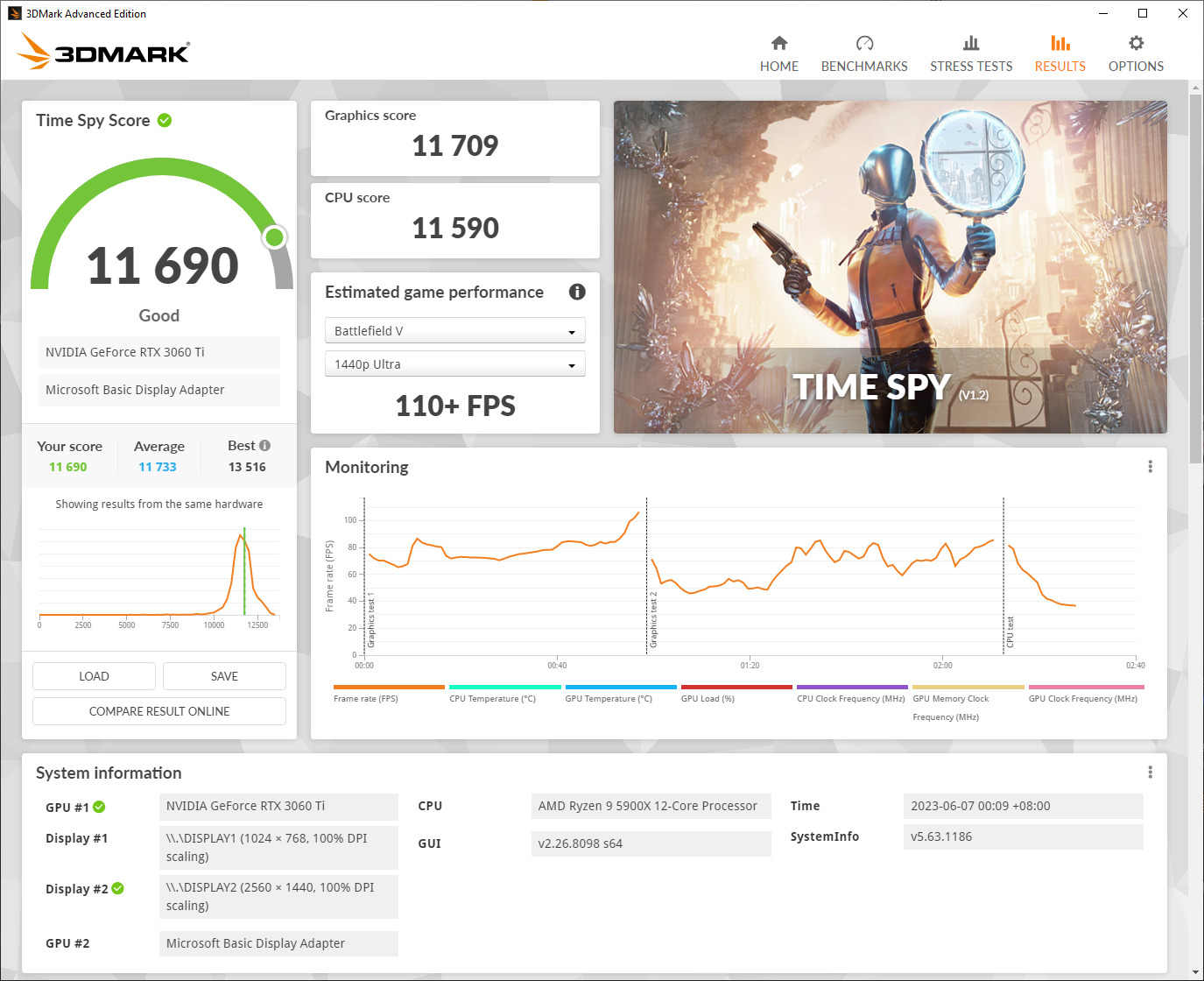Open the Stress Tests section icon
Viewport: 1204px width, 981px height.
[970, 42]
